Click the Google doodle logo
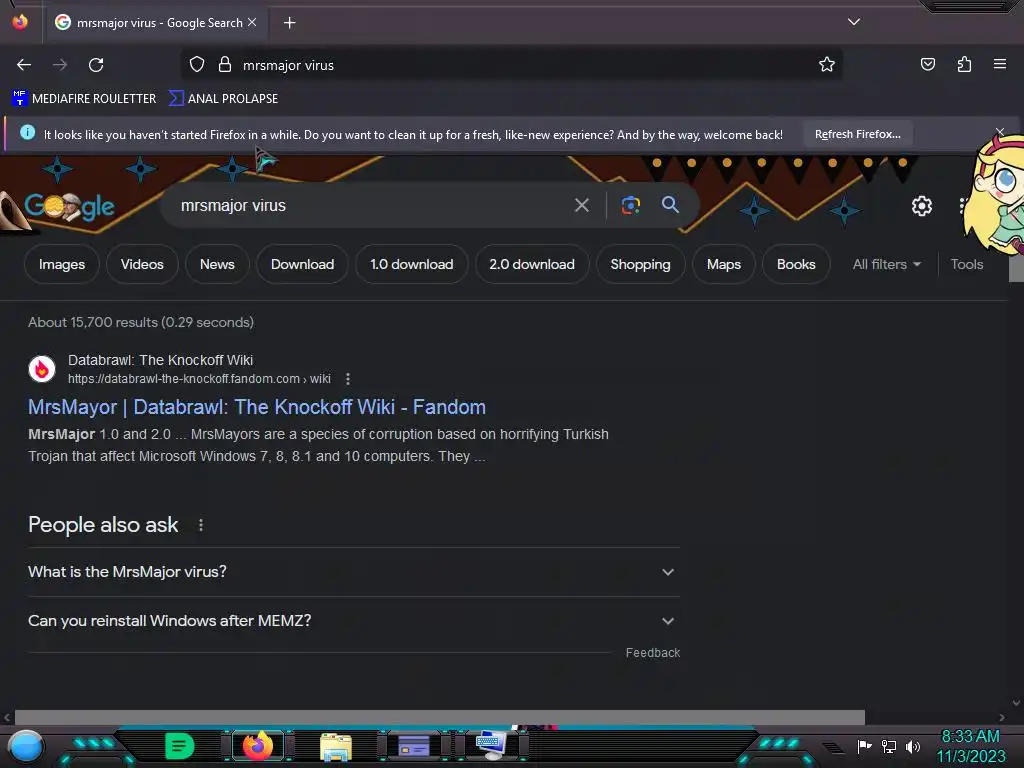 (x=69, y=207)
